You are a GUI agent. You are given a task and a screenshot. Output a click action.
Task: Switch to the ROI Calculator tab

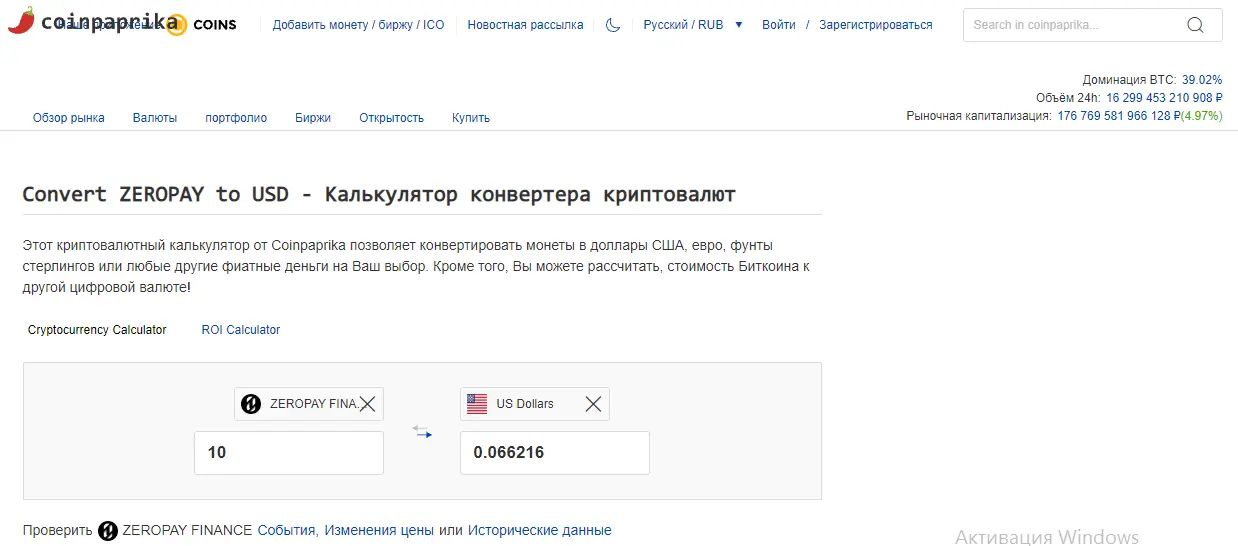point(241,330)
